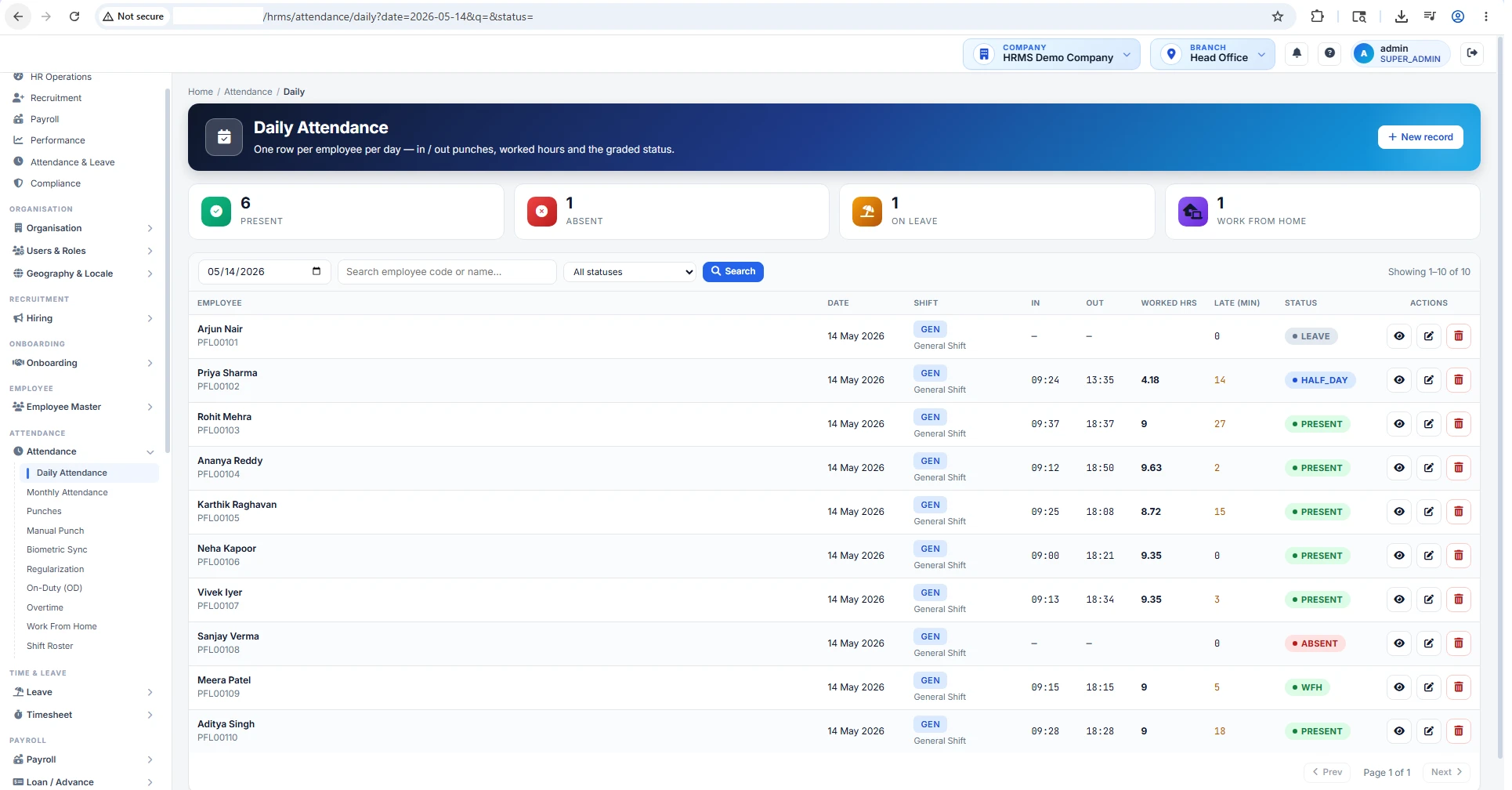The image size is (1512, 790).
Task: Expand the Leave sidebar section
Action: (84, 692)
